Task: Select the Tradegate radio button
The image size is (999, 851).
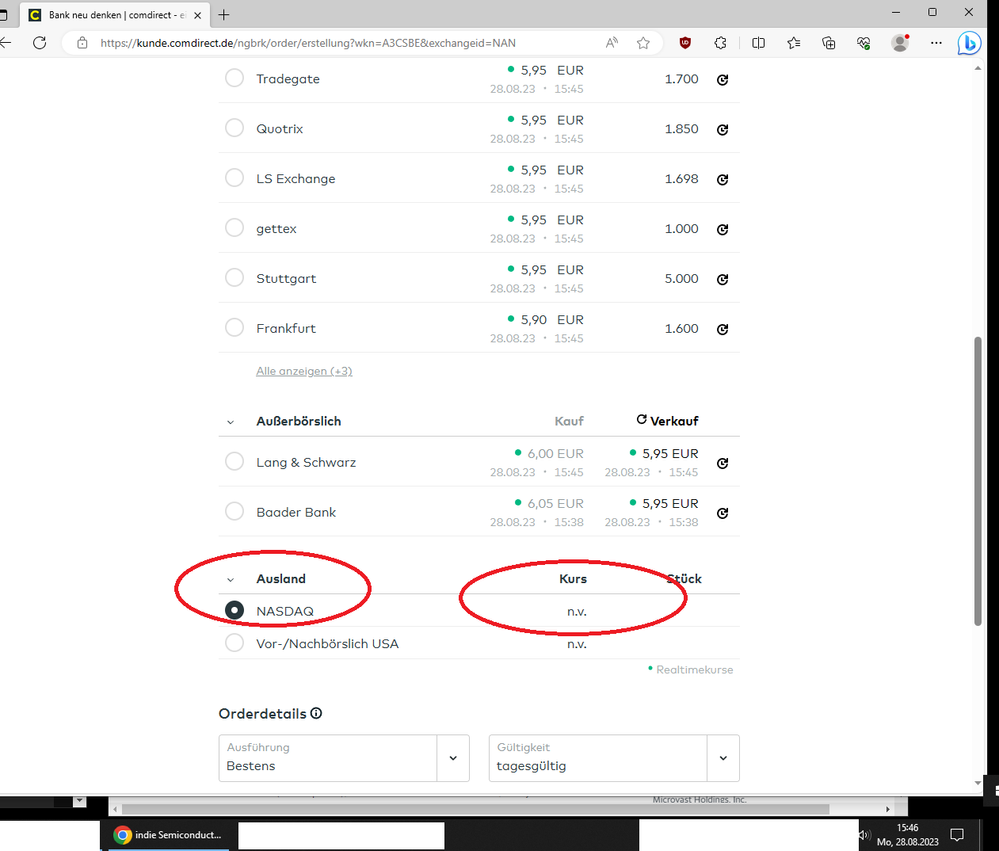Action: coord(234,78)
